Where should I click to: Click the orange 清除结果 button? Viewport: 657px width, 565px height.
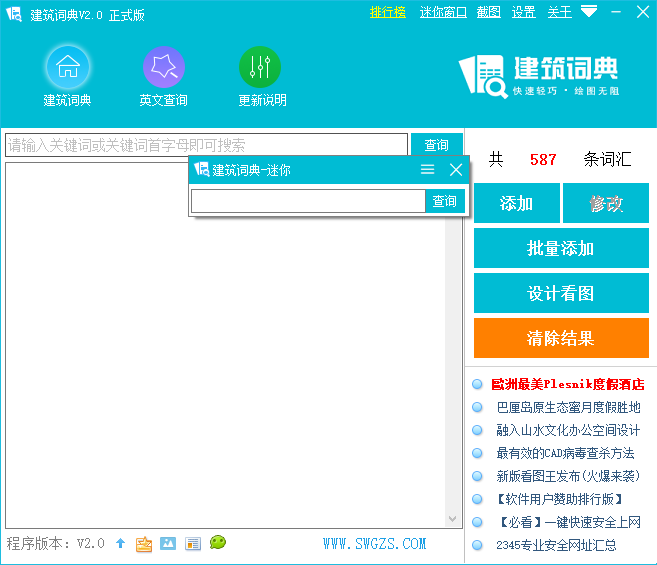click(x=561, y=338)
